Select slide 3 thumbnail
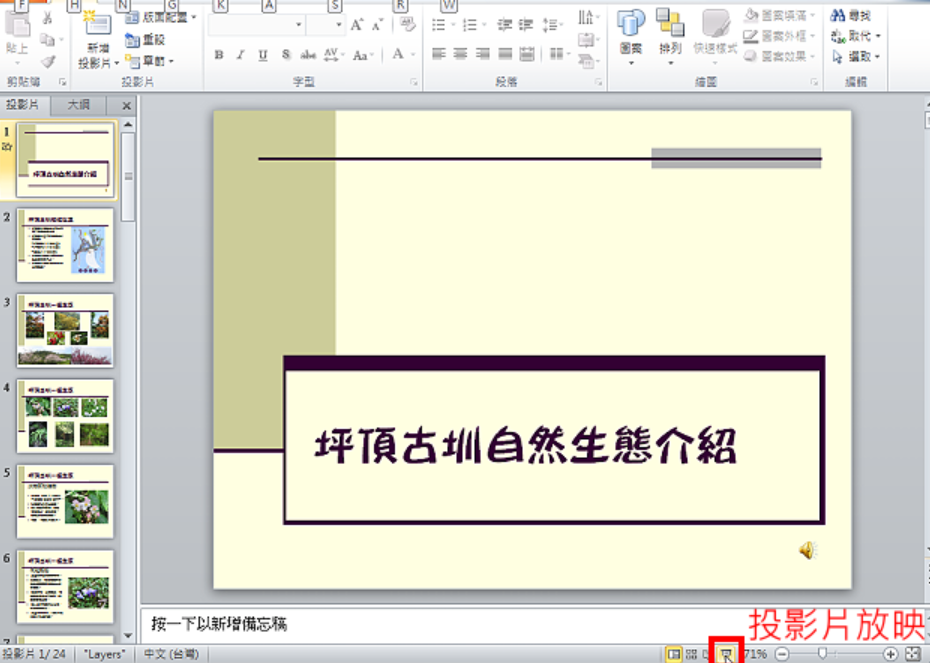Screen dimensions: 930x663 click(x=65, y=330)
